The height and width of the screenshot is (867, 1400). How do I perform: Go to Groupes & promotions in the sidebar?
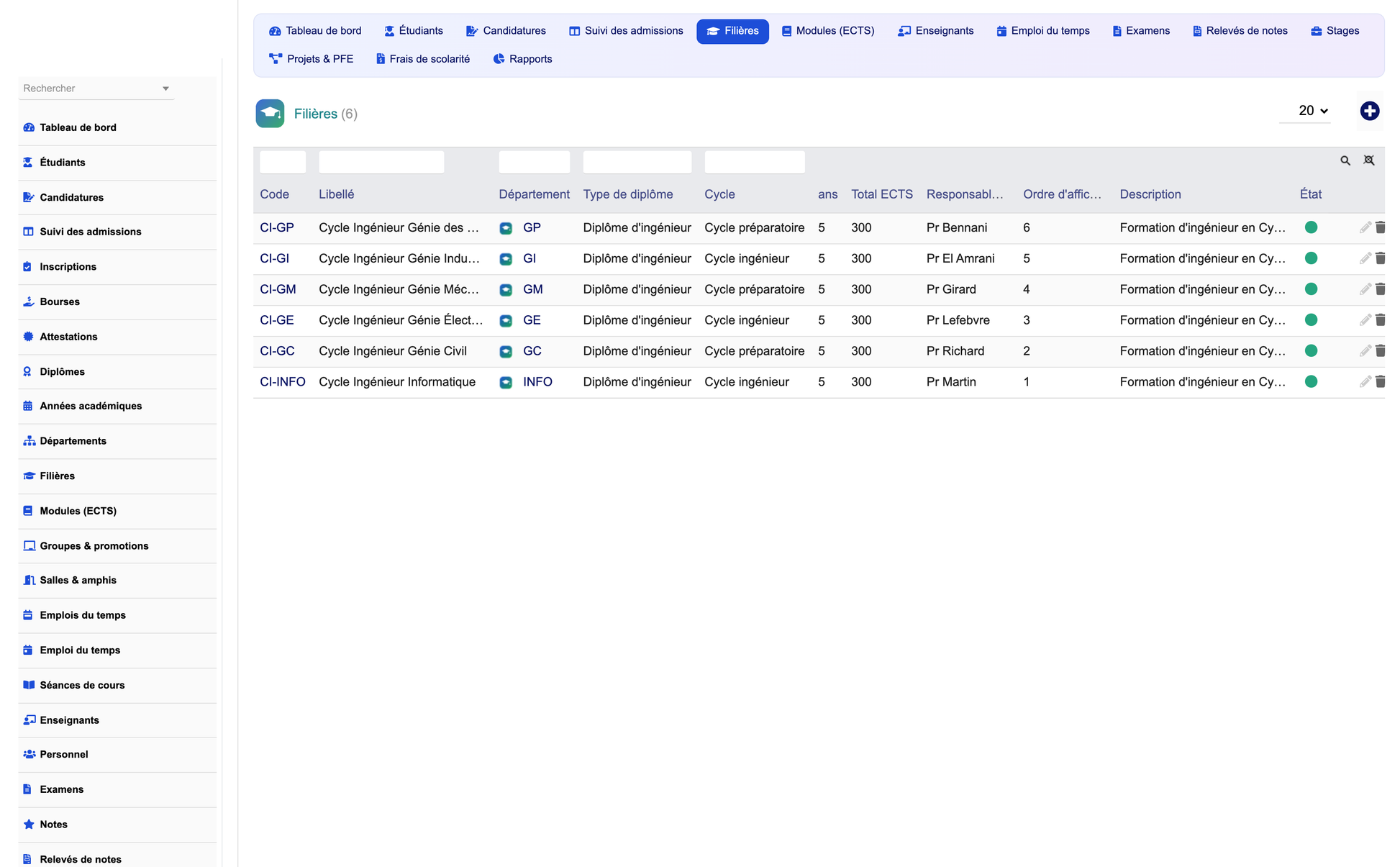[117, 546]
